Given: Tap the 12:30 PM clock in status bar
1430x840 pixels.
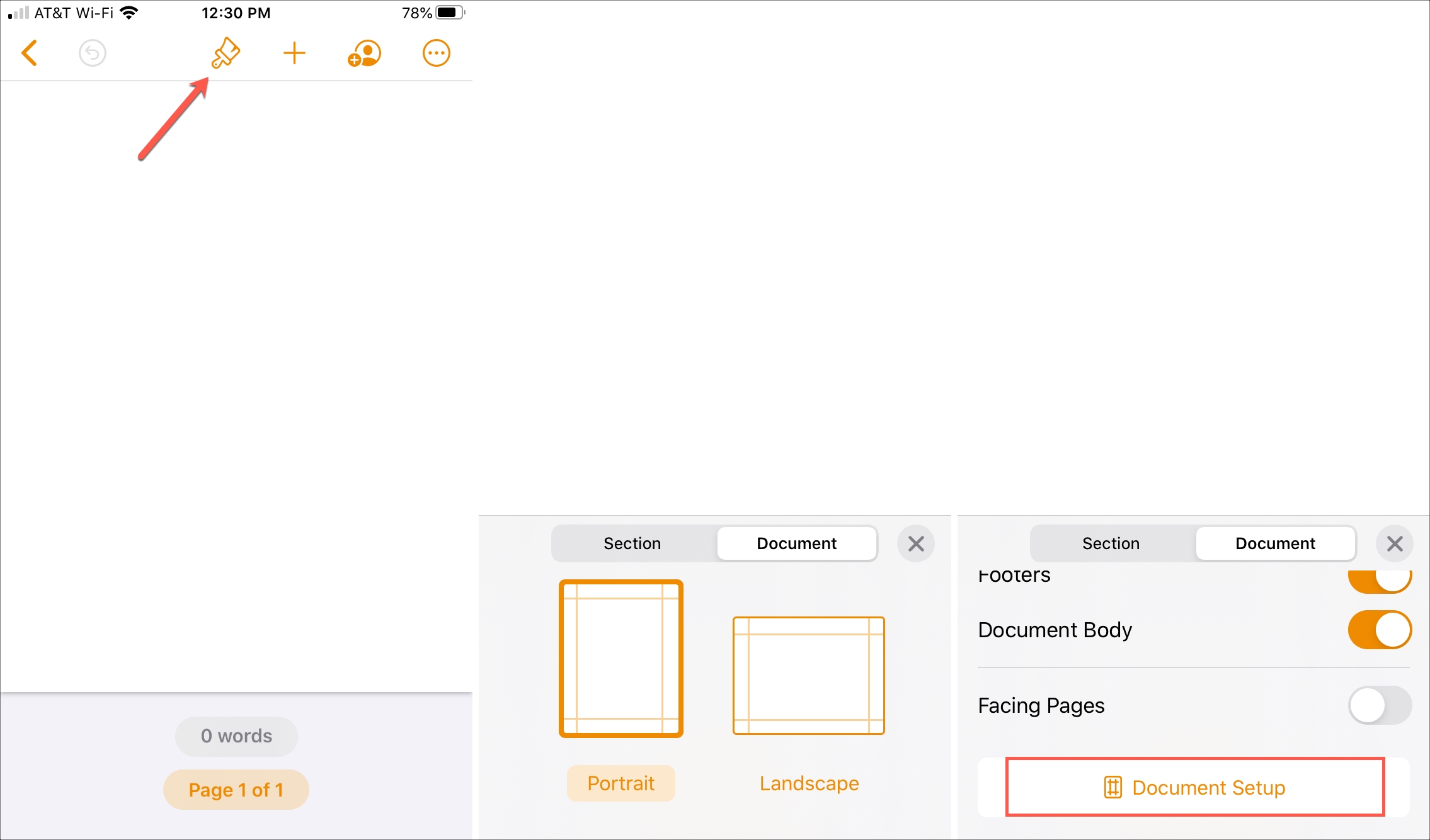Looking at the screenshot, I should tap(236, 13).
